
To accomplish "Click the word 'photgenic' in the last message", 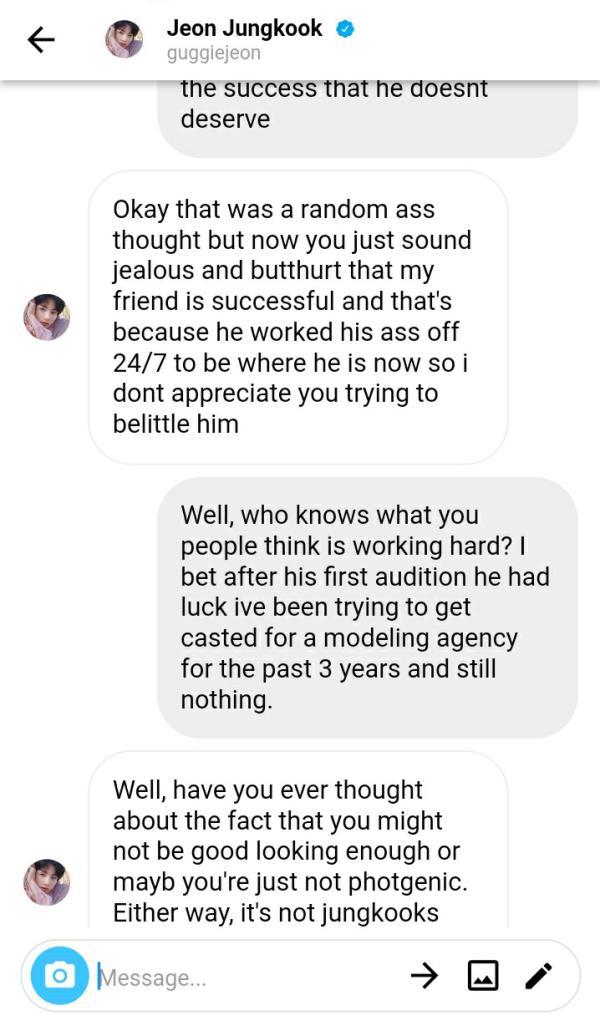I will pos(416,882).
